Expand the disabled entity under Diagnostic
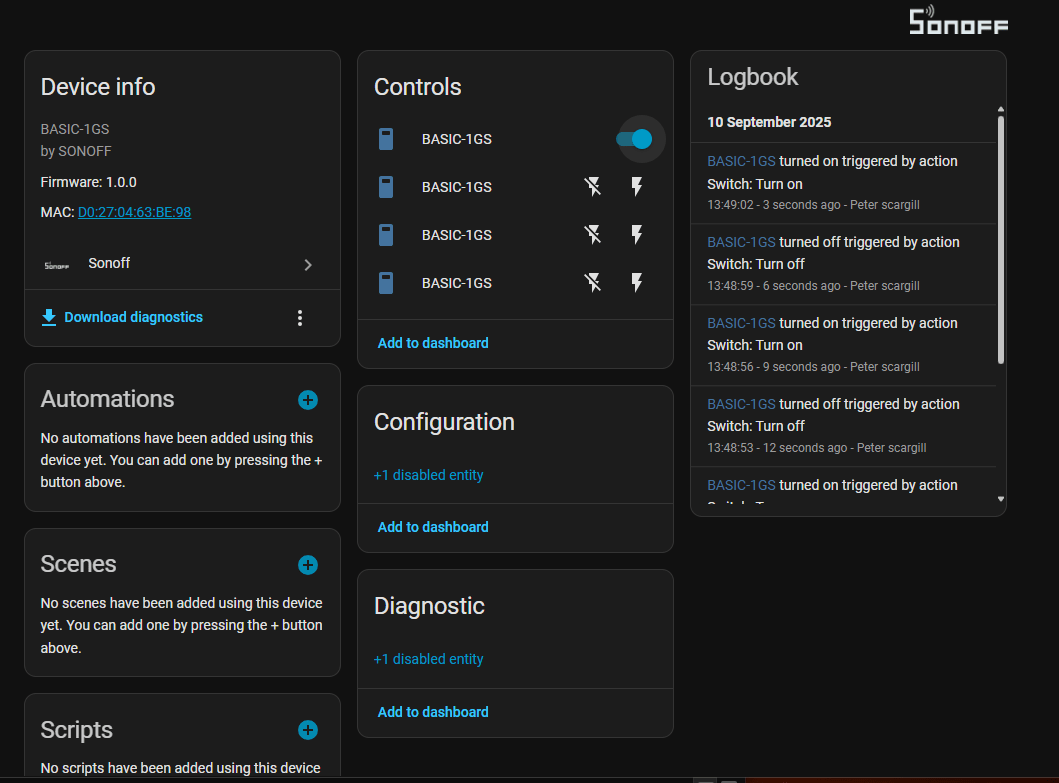Image resolution: width=1059 pixels, height=783 pixels. pyautogui.click(x=428, y=659)
